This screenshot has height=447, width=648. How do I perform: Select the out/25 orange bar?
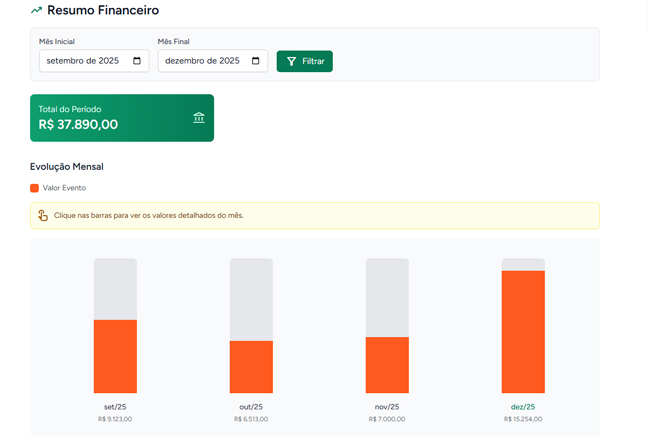coord(251,367)
